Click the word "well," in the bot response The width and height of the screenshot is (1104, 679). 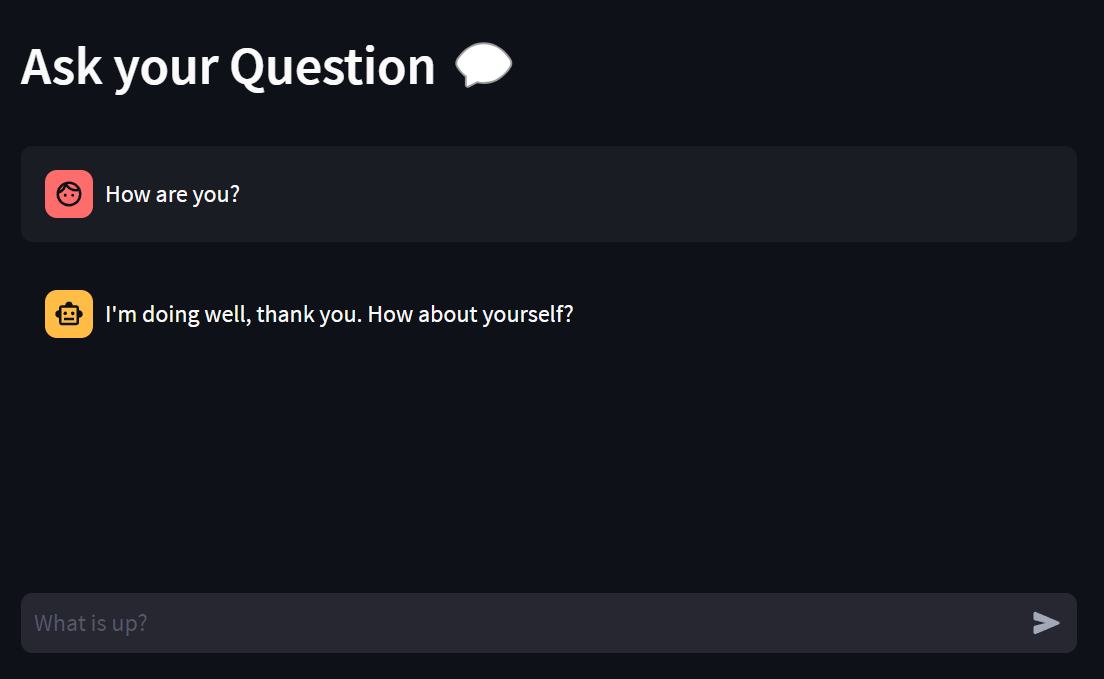tap(227, 314)
